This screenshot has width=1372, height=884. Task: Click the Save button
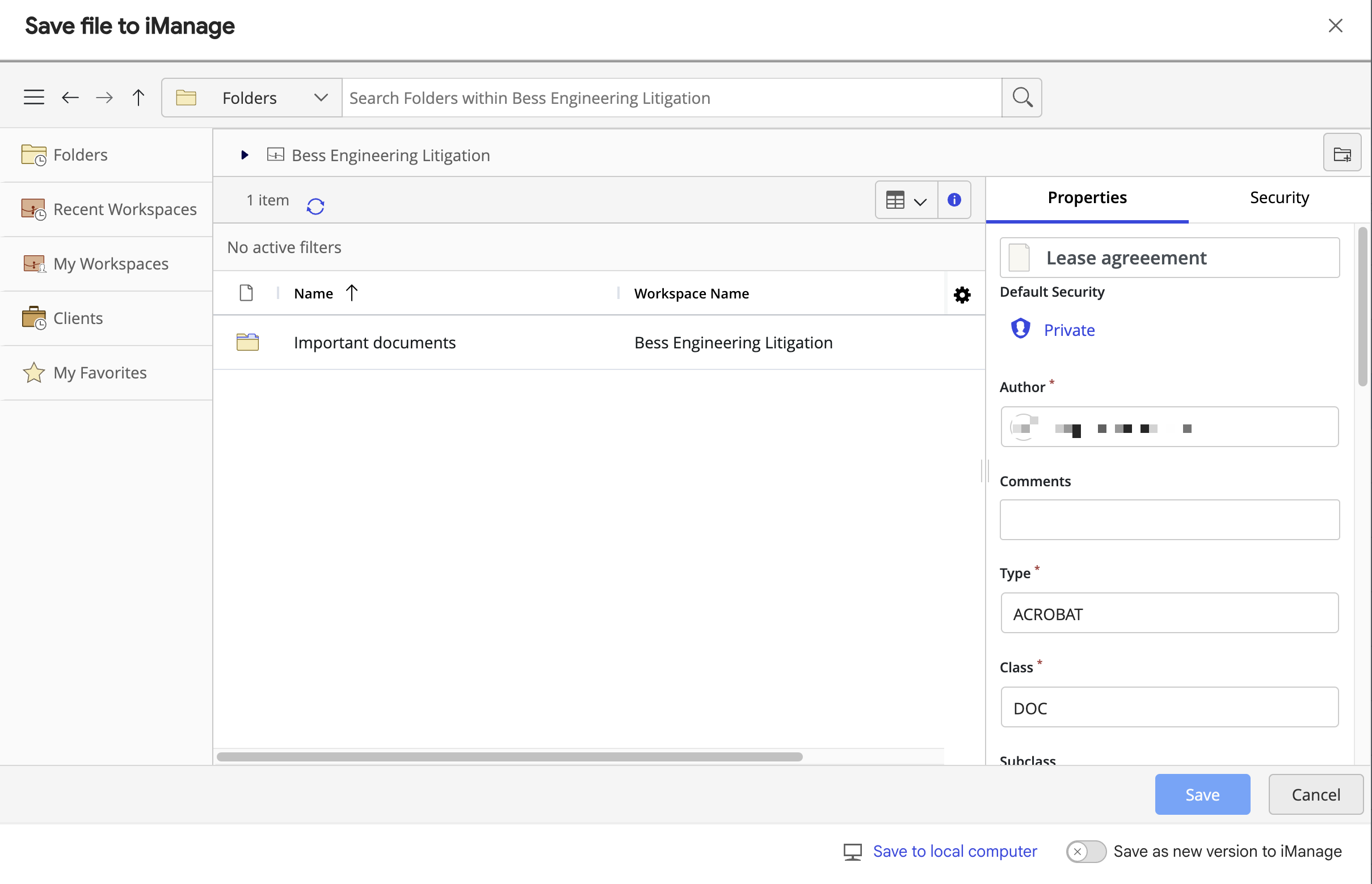(1202, 794)
